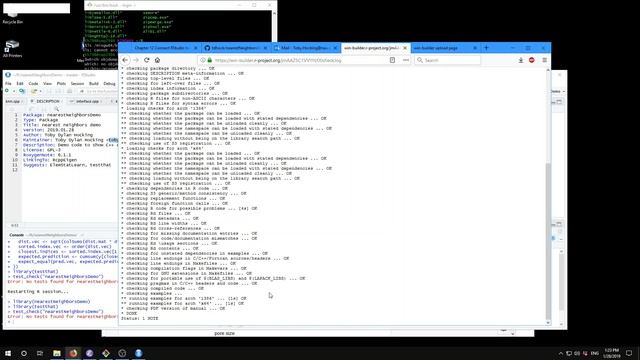Open File Explorer from taskbar
The height and width of the screenshot is (360, 640).
57,353
